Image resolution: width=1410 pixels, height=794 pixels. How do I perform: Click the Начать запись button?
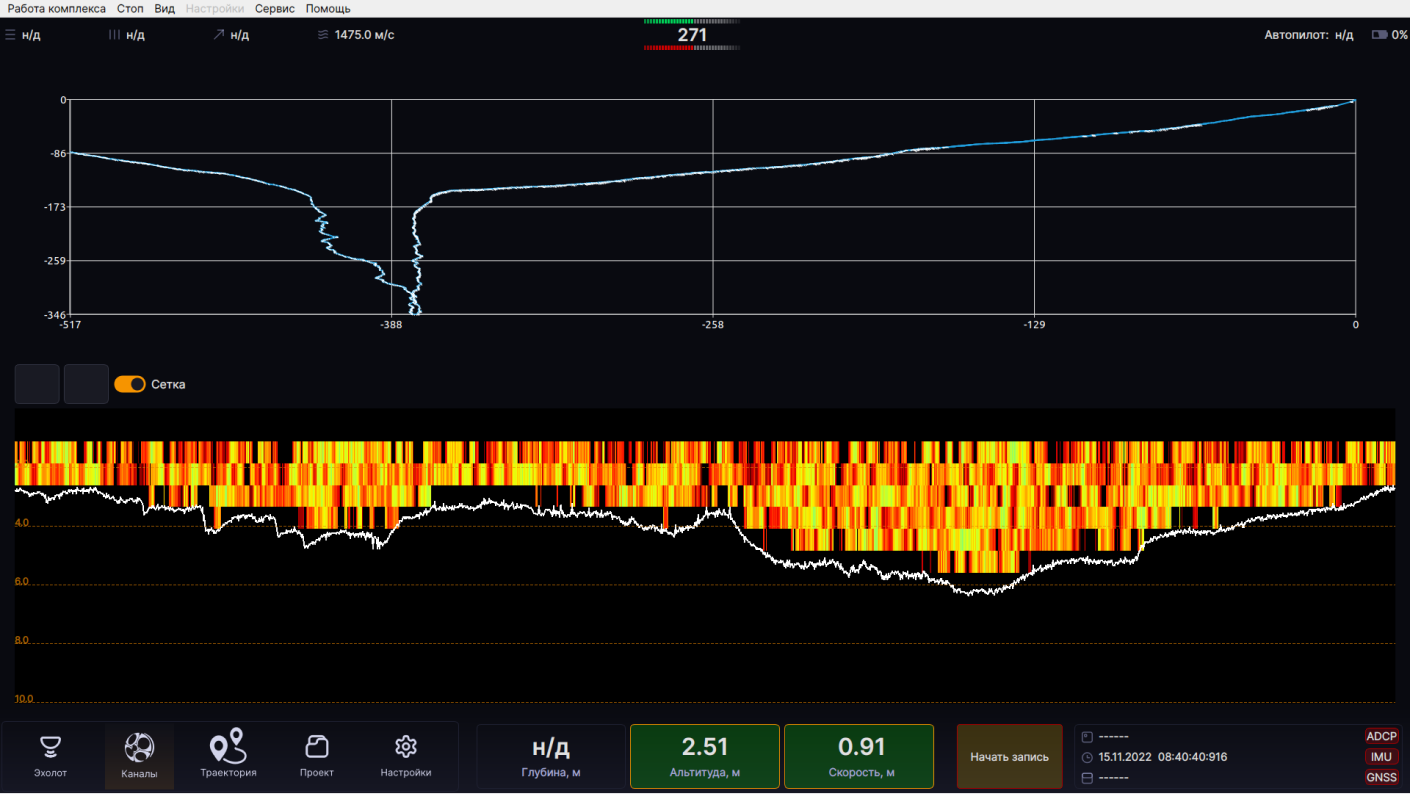point(1010,757)
